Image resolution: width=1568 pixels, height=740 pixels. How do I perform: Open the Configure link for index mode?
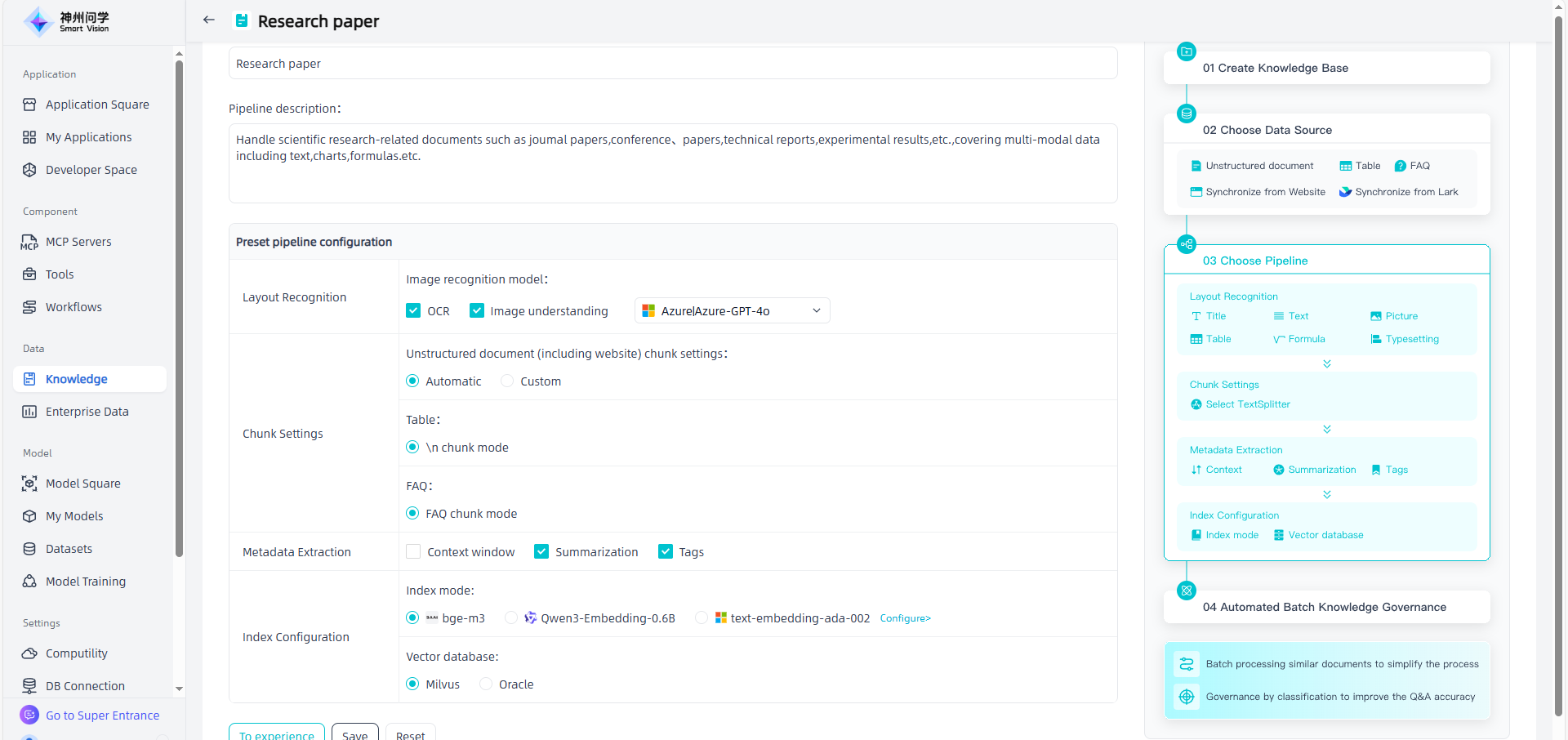click(905, 618)
